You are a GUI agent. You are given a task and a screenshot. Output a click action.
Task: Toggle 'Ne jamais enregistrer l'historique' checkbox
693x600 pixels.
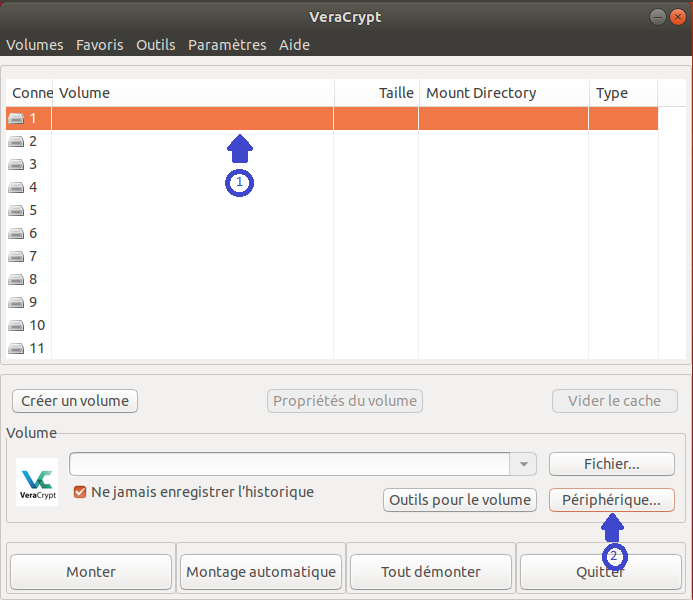tap(81, 492)
